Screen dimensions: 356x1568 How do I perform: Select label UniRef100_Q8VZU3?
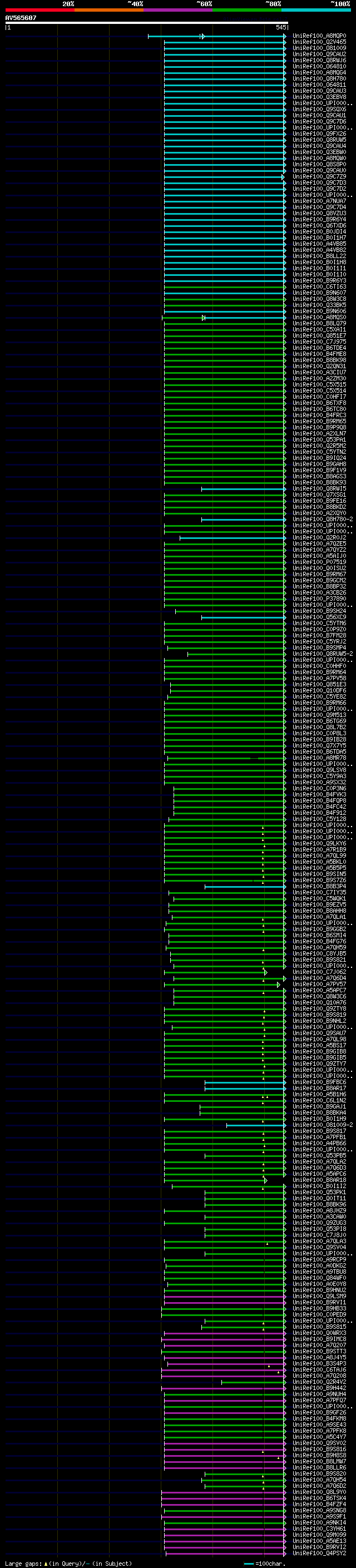point(319,213)
